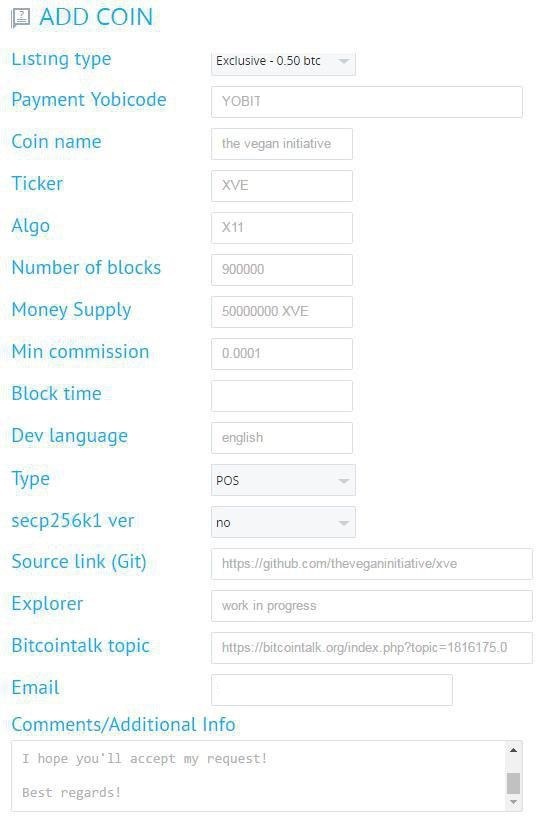The width and height of the screenshot is (542, 820).
Task: Click the Payment Yobicode input field
Action: point(367,102)
